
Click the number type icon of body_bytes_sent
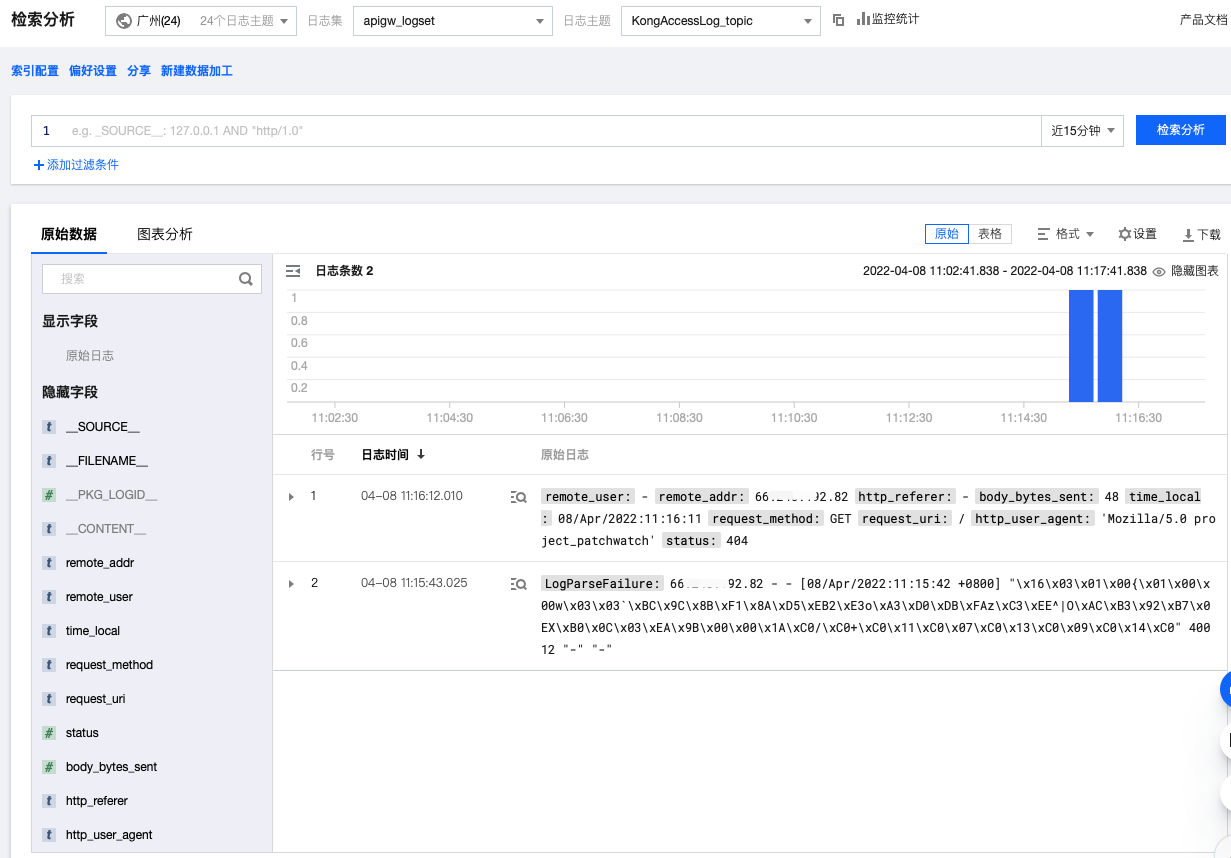[49, 767]
